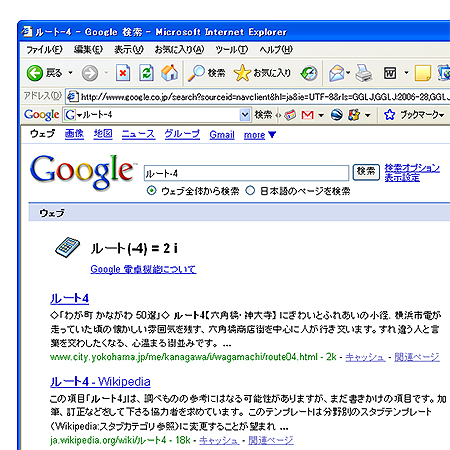The width and height of the screenshot is (450, 450).
Task: Click the colorful gadget icon on Google Toolbar
Action: 354,115
